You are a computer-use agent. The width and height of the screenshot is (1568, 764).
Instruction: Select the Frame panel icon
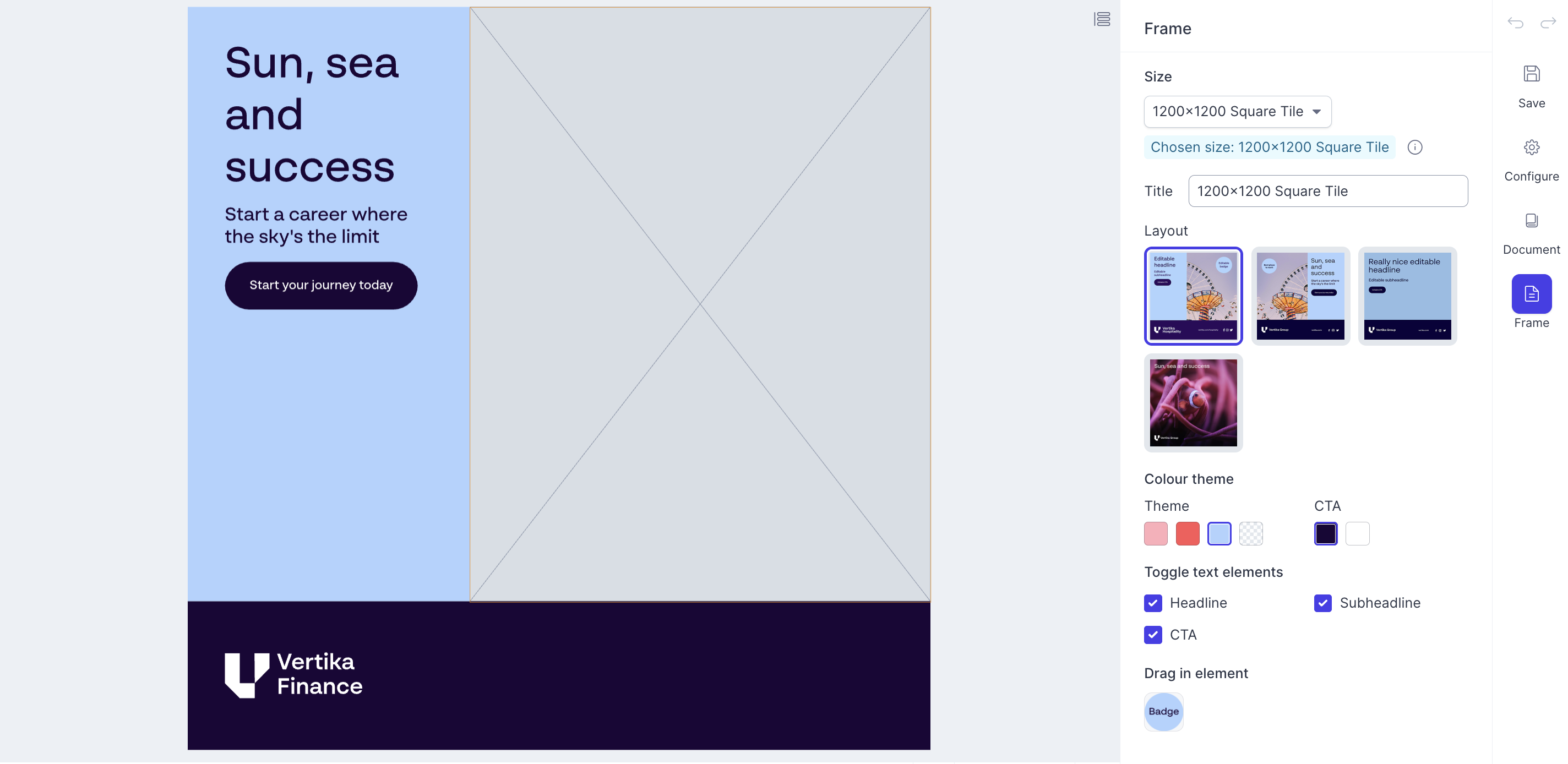pos(1532,294)
